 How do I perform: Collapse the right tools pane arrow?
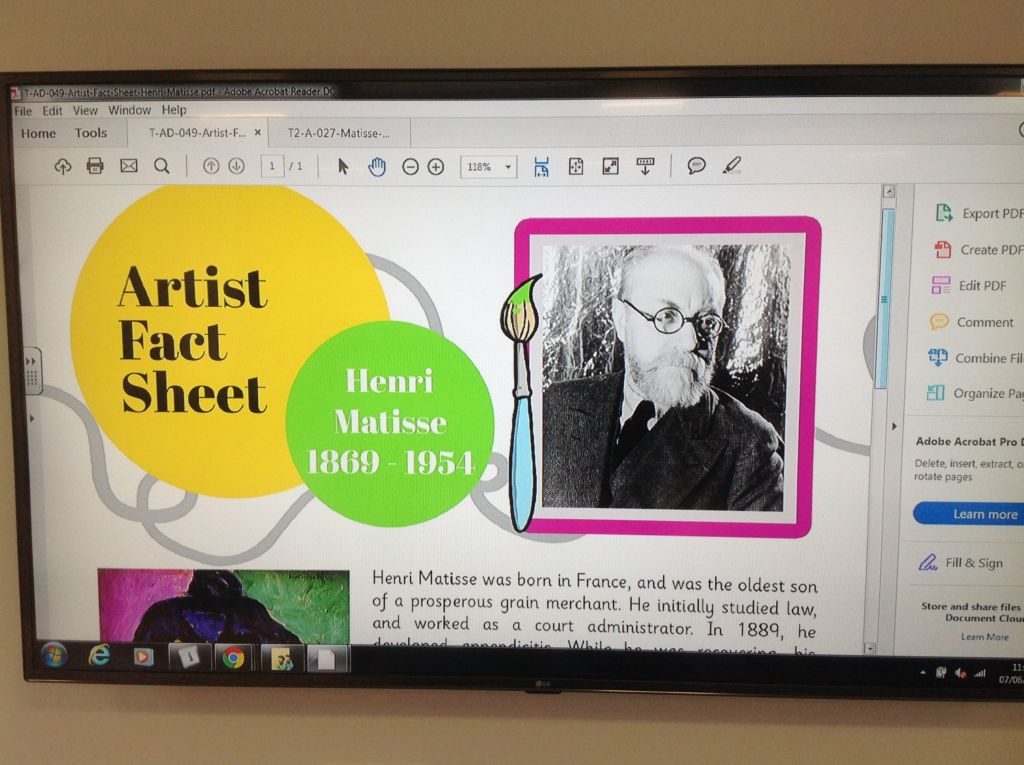click(894, 427)
